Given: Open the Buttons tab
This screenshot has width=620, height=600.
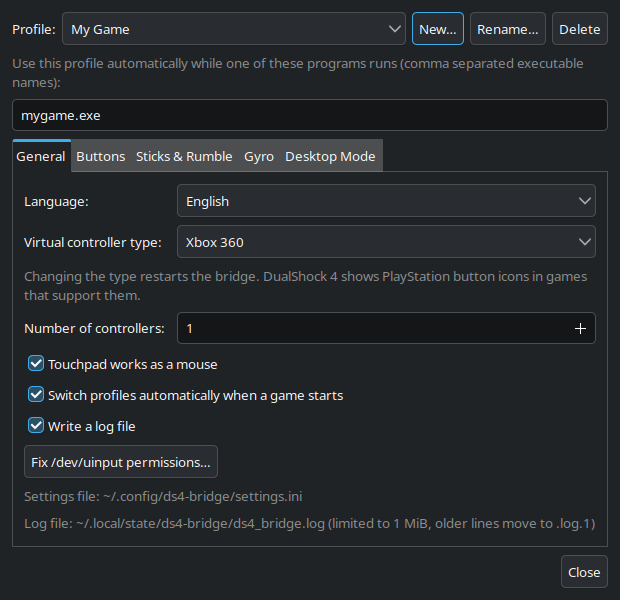Looking at the screenshot, I should 101,156.
